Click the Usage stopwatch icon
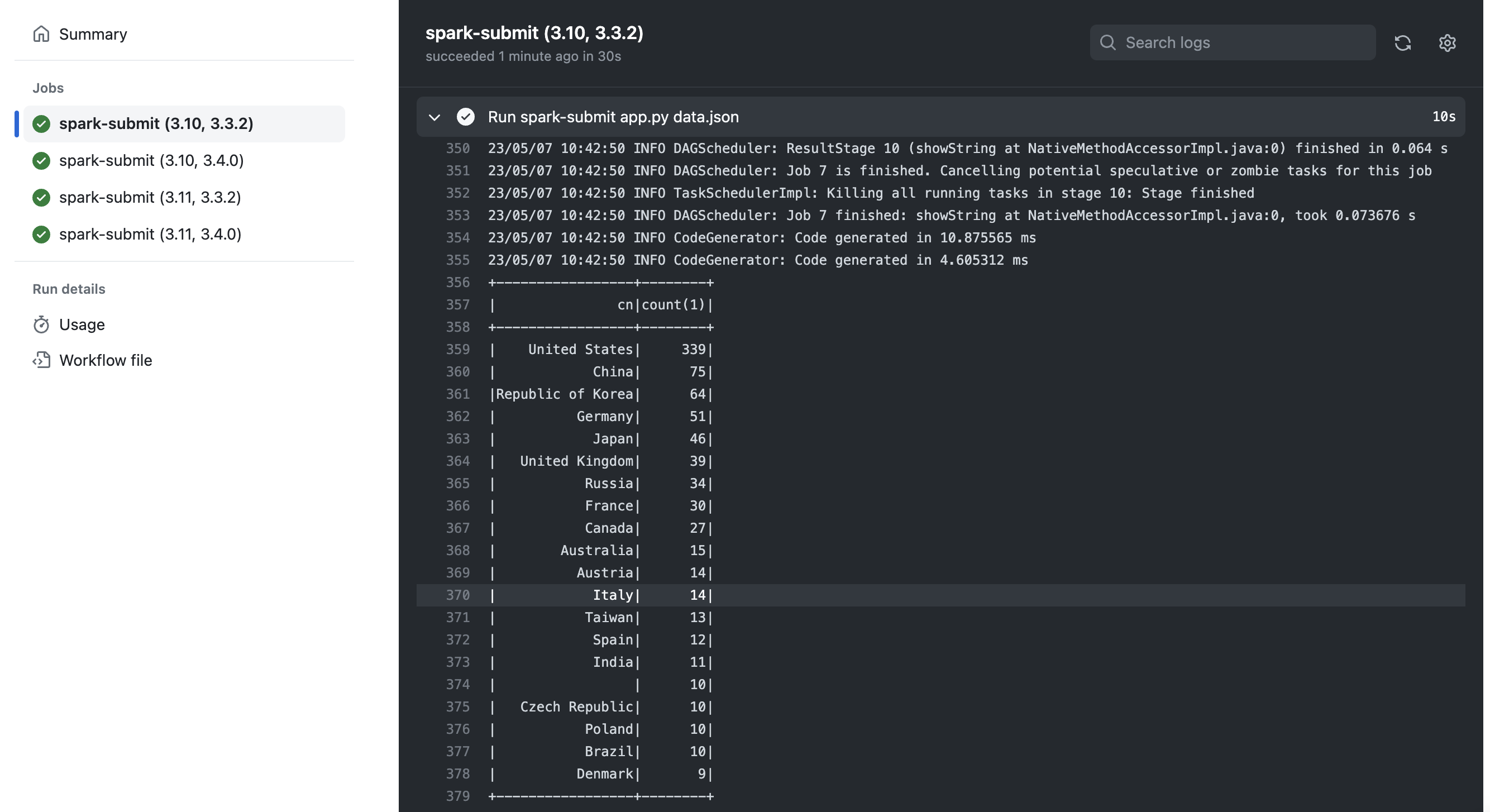 pos(41,324)
